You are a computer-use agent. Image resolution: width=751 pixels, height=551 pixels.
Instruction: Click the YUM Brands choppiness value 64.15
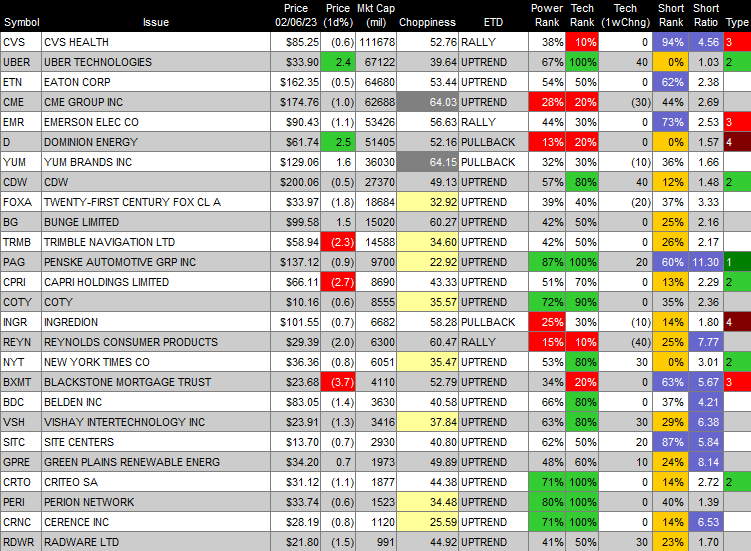coord(428,162)
